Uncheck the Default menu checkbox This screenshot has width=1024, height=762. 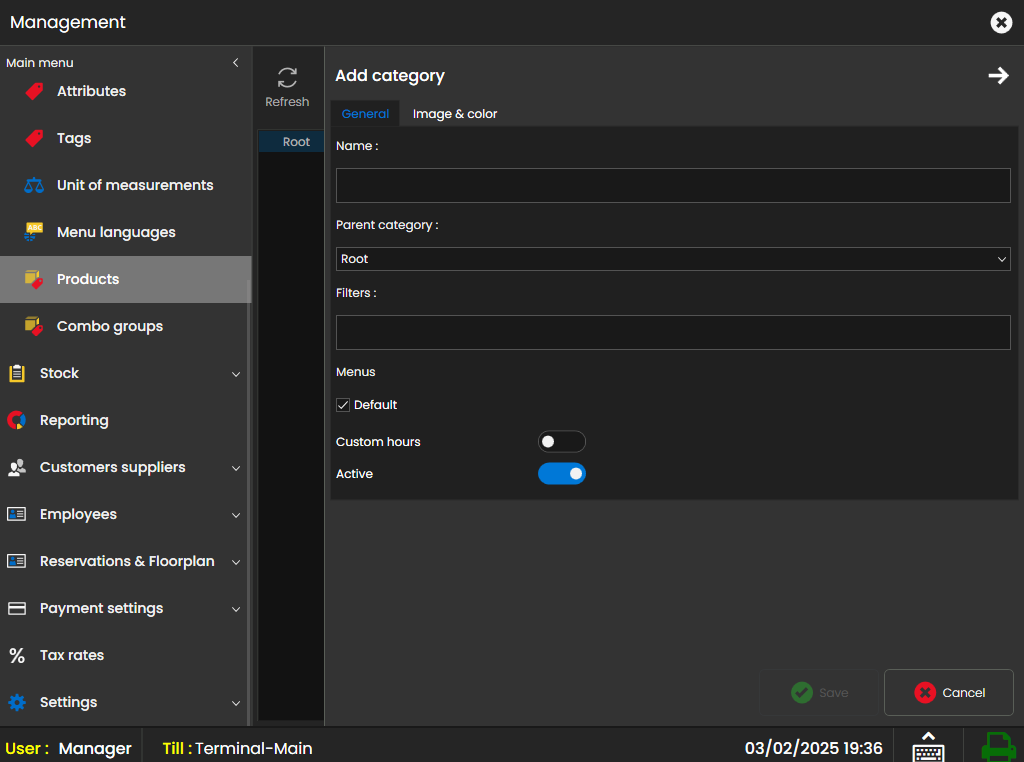tap(343, 405)
